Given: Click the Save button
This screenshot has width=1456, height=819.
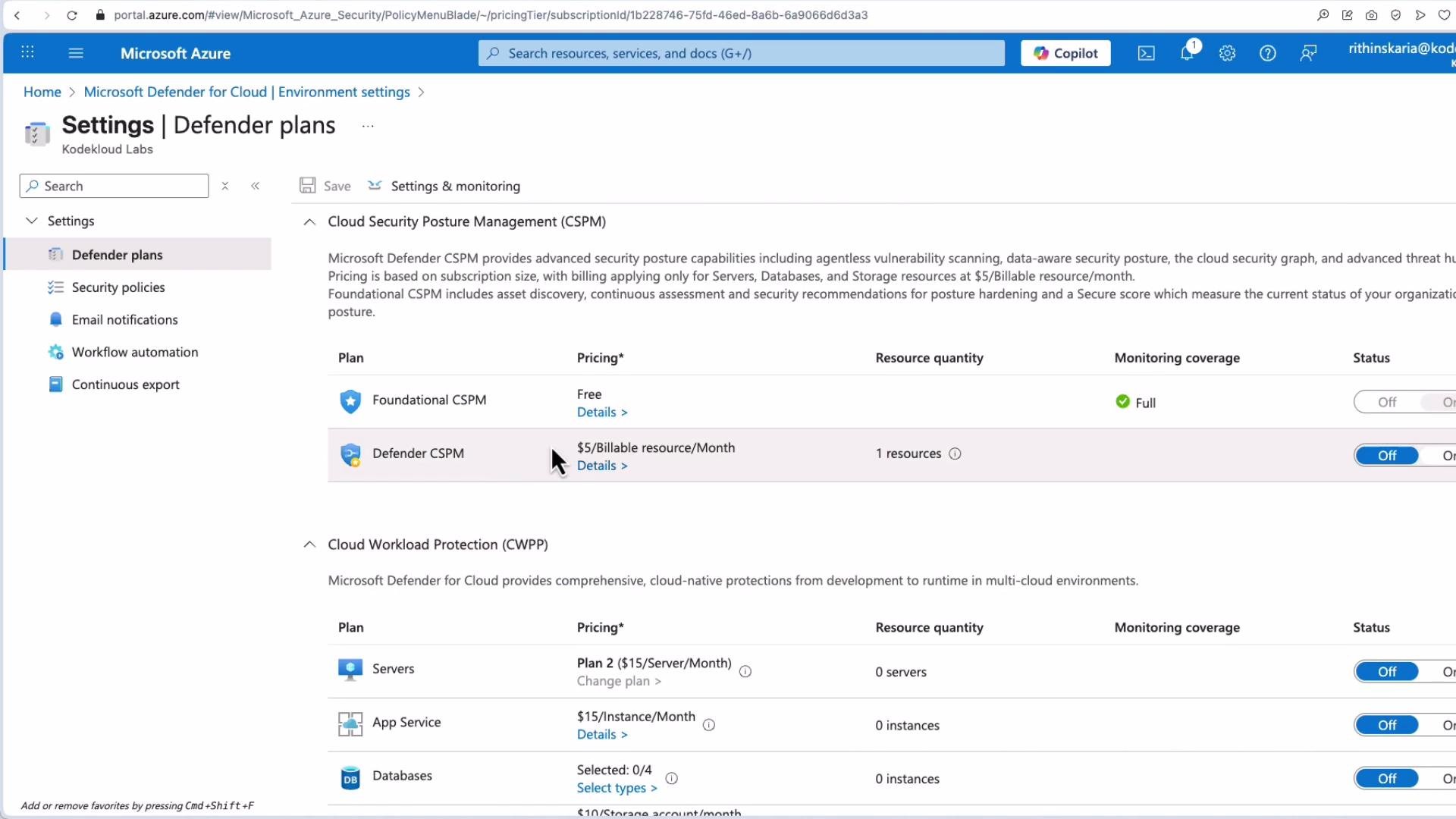Looking at the screenshot, I should (325, 186).
